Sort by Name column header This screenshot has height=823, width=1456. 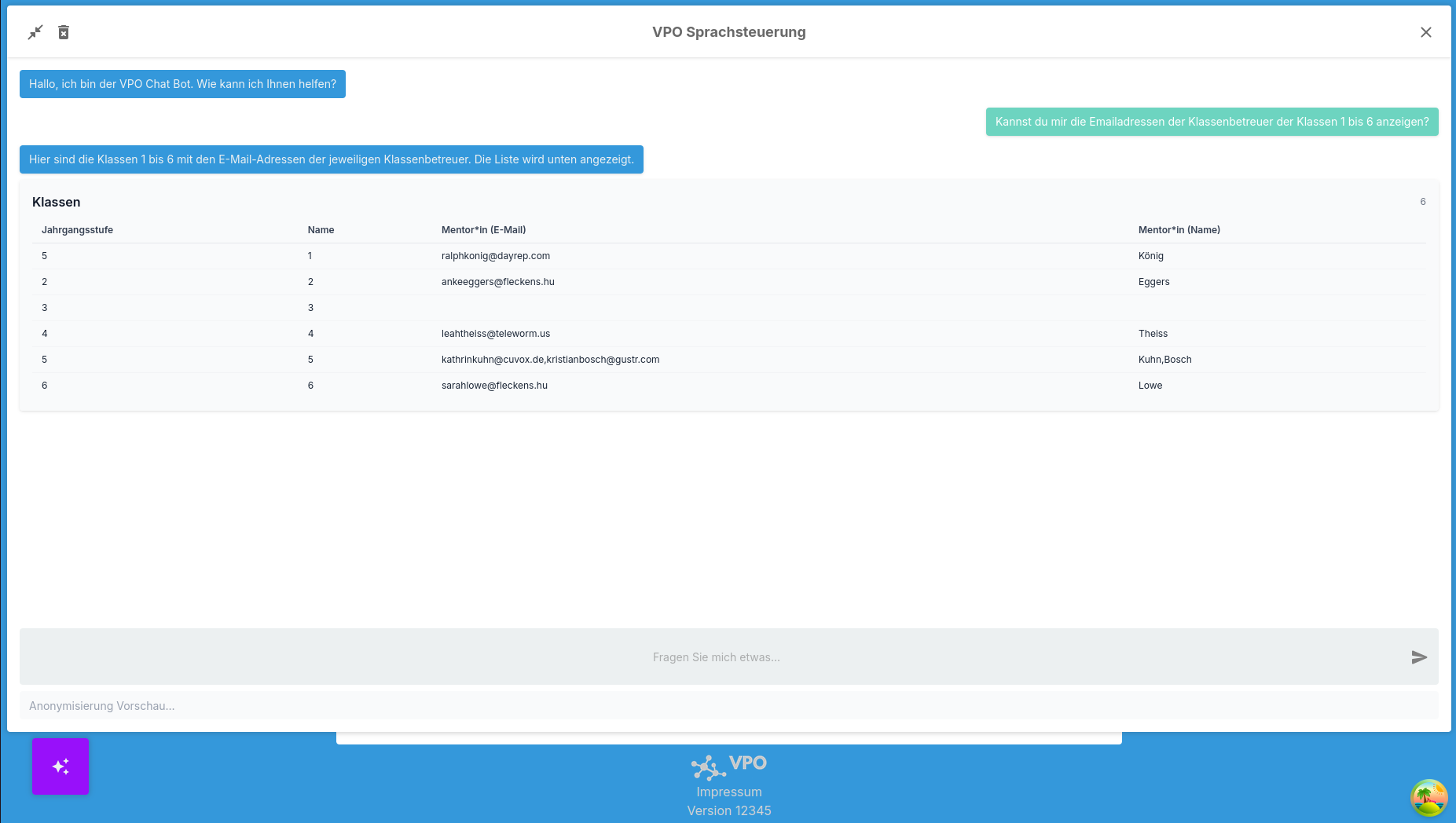click(x=321, y=230)
